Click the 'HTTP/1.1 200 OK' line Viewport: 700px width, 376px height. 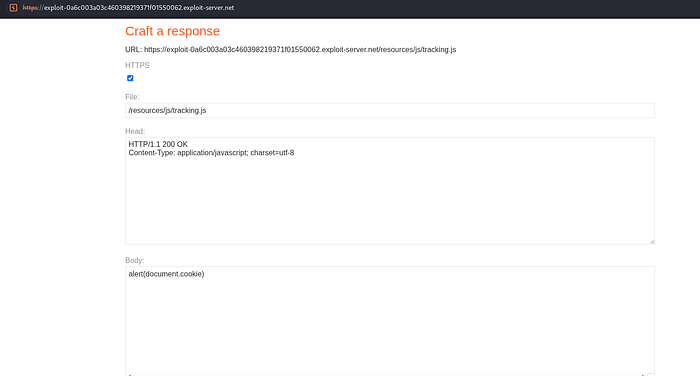click(158, 144)
